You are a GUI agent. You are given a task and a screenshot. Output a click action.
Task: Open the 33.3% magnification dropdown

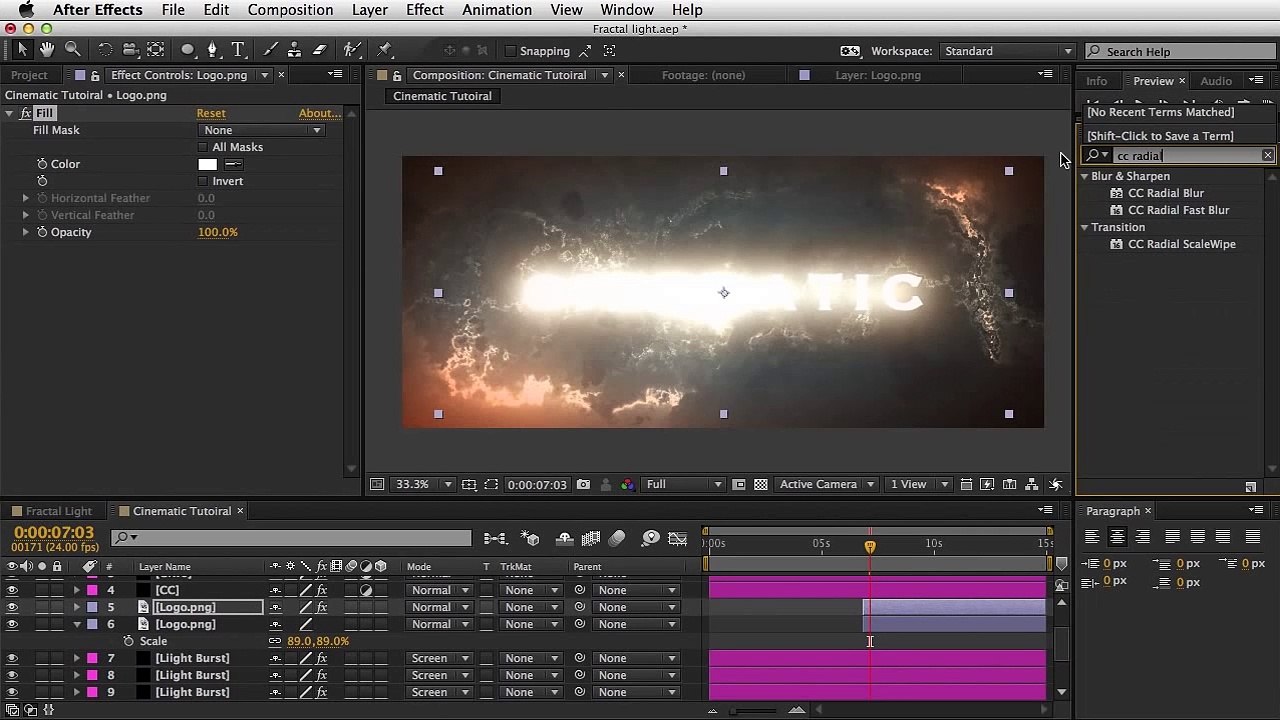[423, 485]
